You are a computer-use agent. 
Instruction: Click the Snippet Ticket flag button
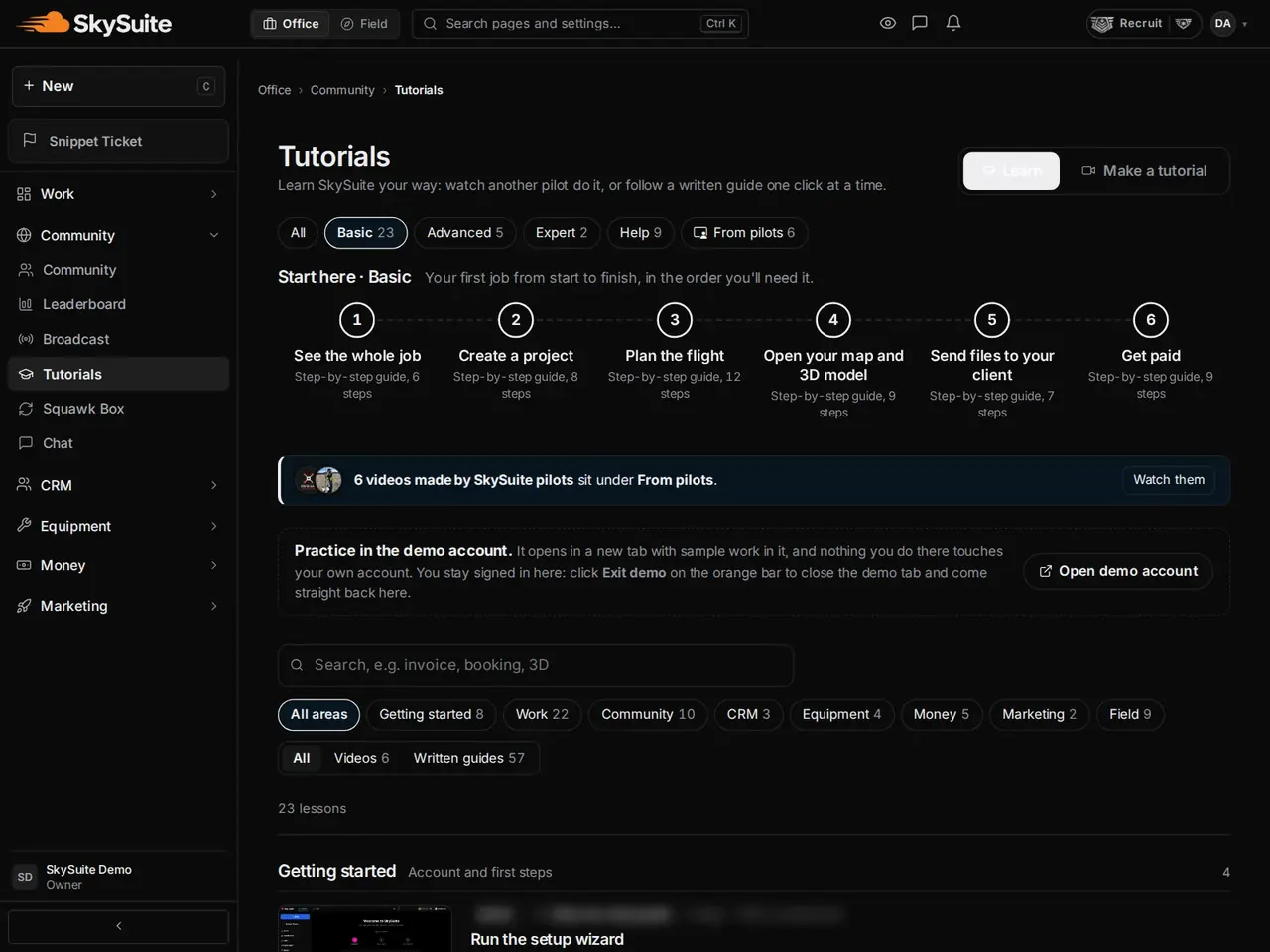(x=118, y=141)
